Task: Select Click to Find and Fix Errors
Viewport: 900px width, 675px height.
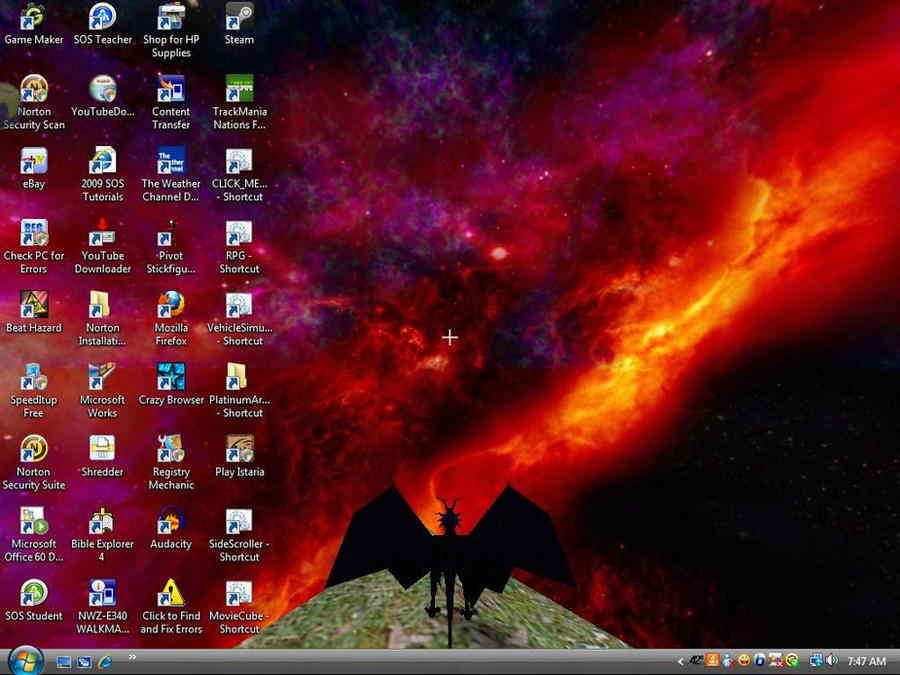Action: pos(171,607)
